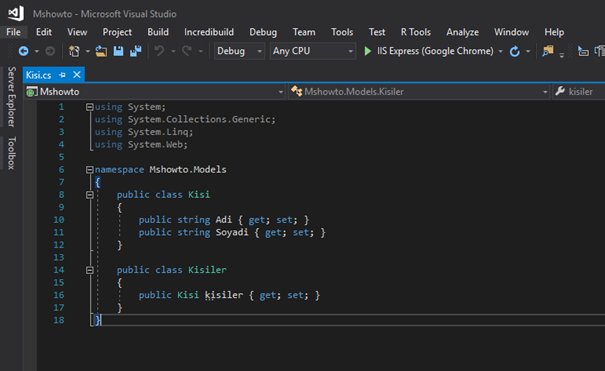This screenshot has height=371, width=605.
Task: Open the Any CPU platform dropdown
Action: [313, 51]
